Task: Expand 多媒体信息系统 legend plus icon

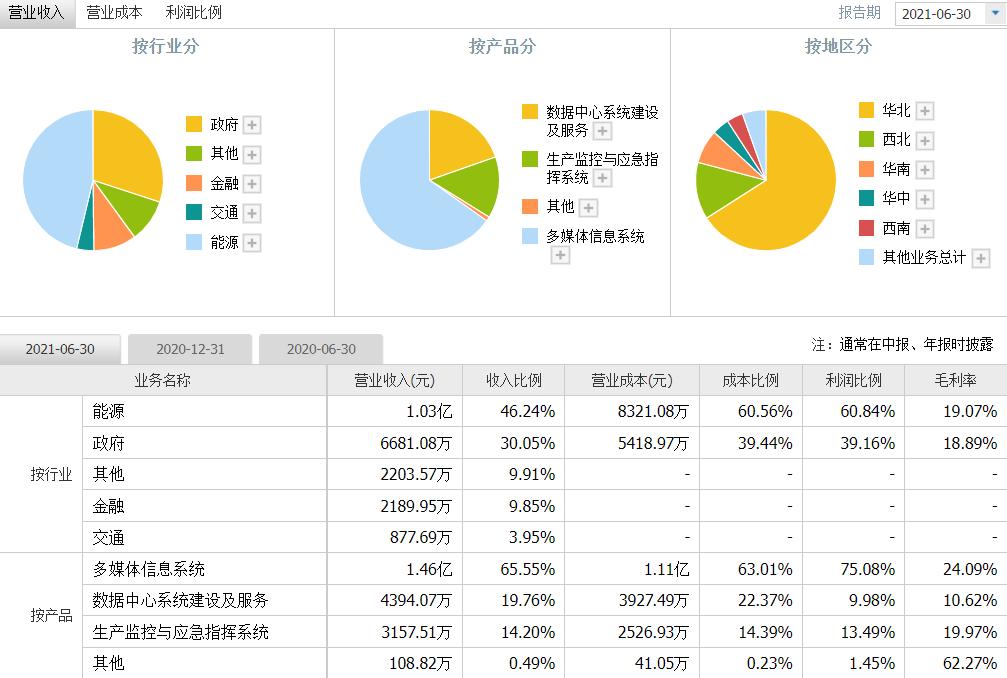Action: coord(560,255)
